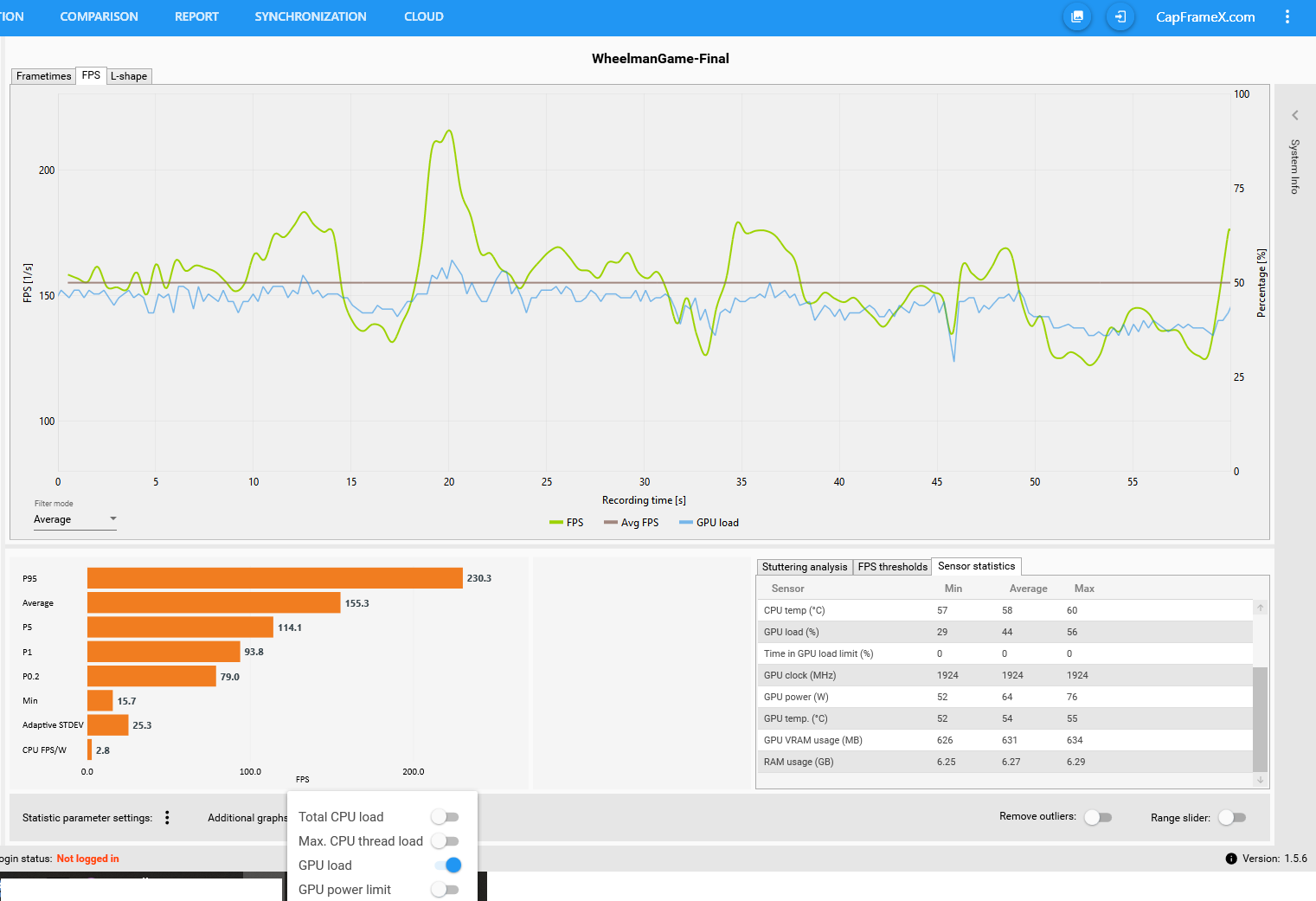Click the Average bar showing 155.3

coord(214,602)
